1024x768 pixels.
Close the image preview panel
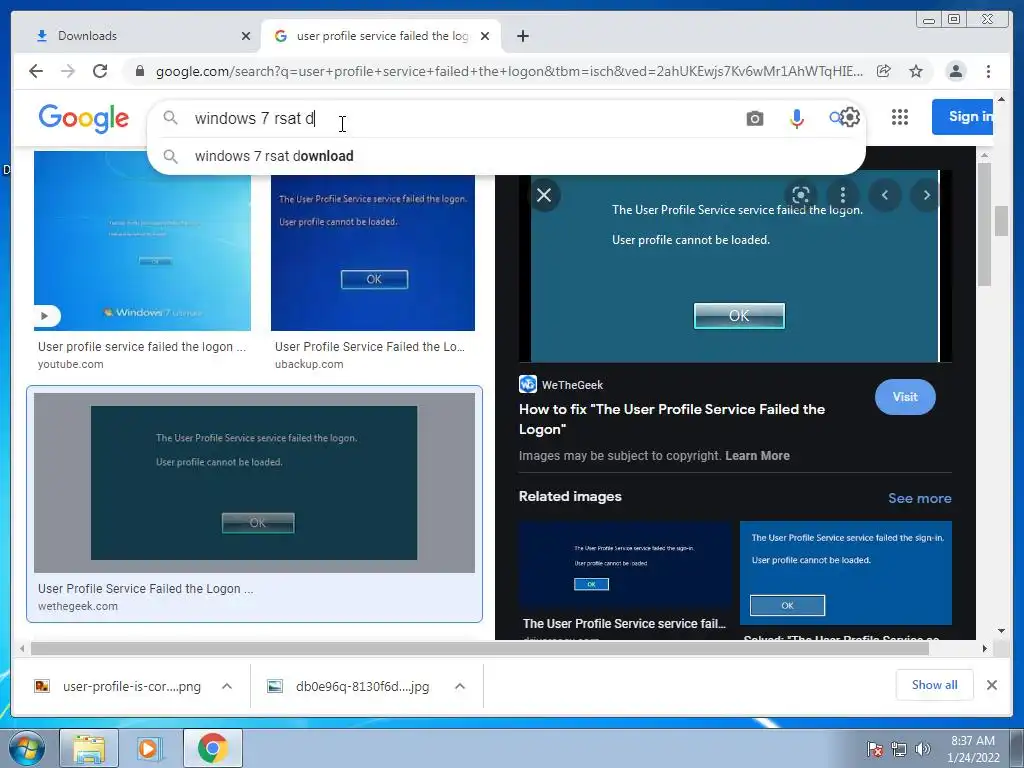544,195
